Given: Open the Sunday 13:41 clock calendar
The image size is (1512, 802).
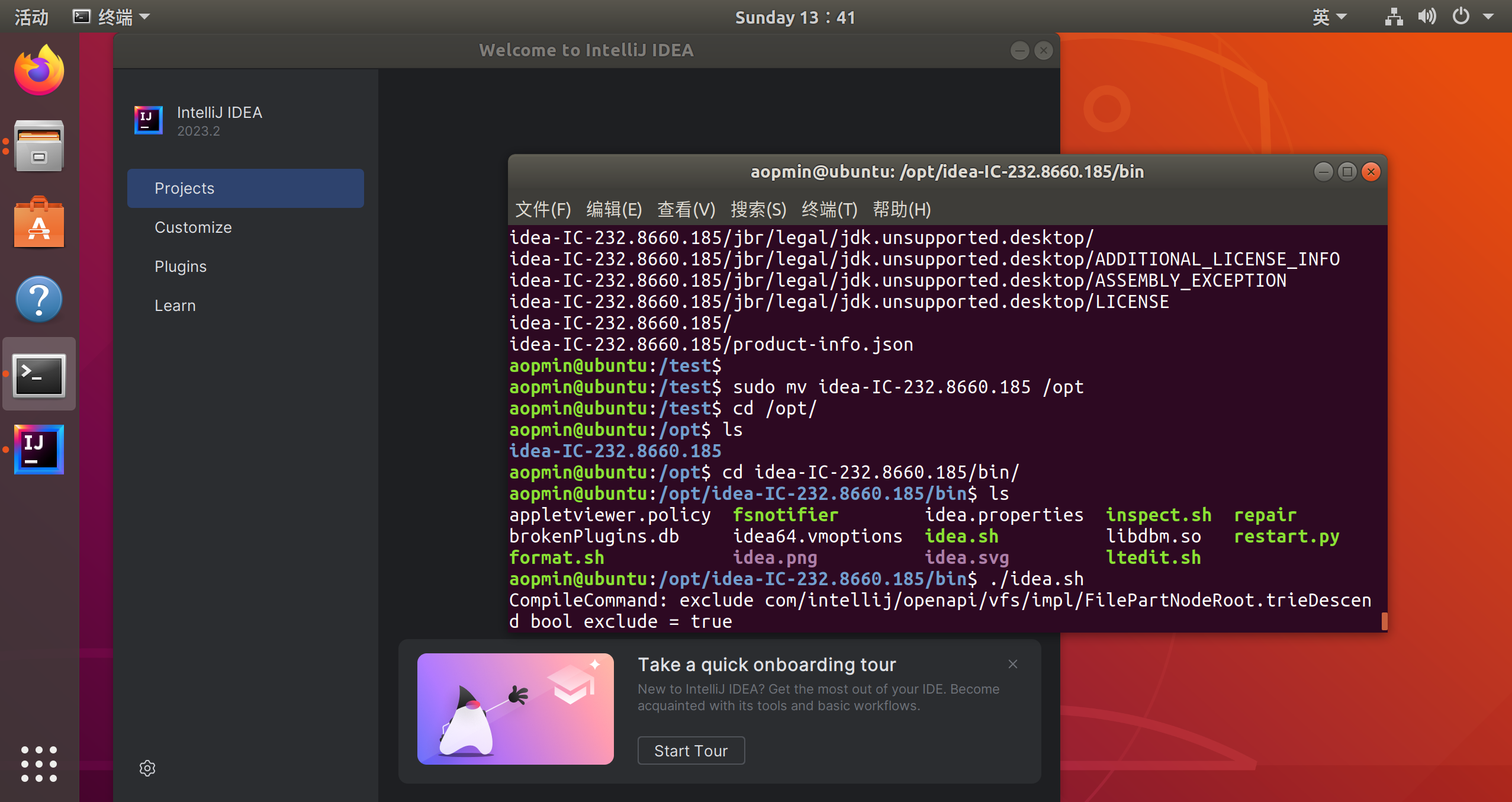Looking at the screenshot, I should click(795, 17).
